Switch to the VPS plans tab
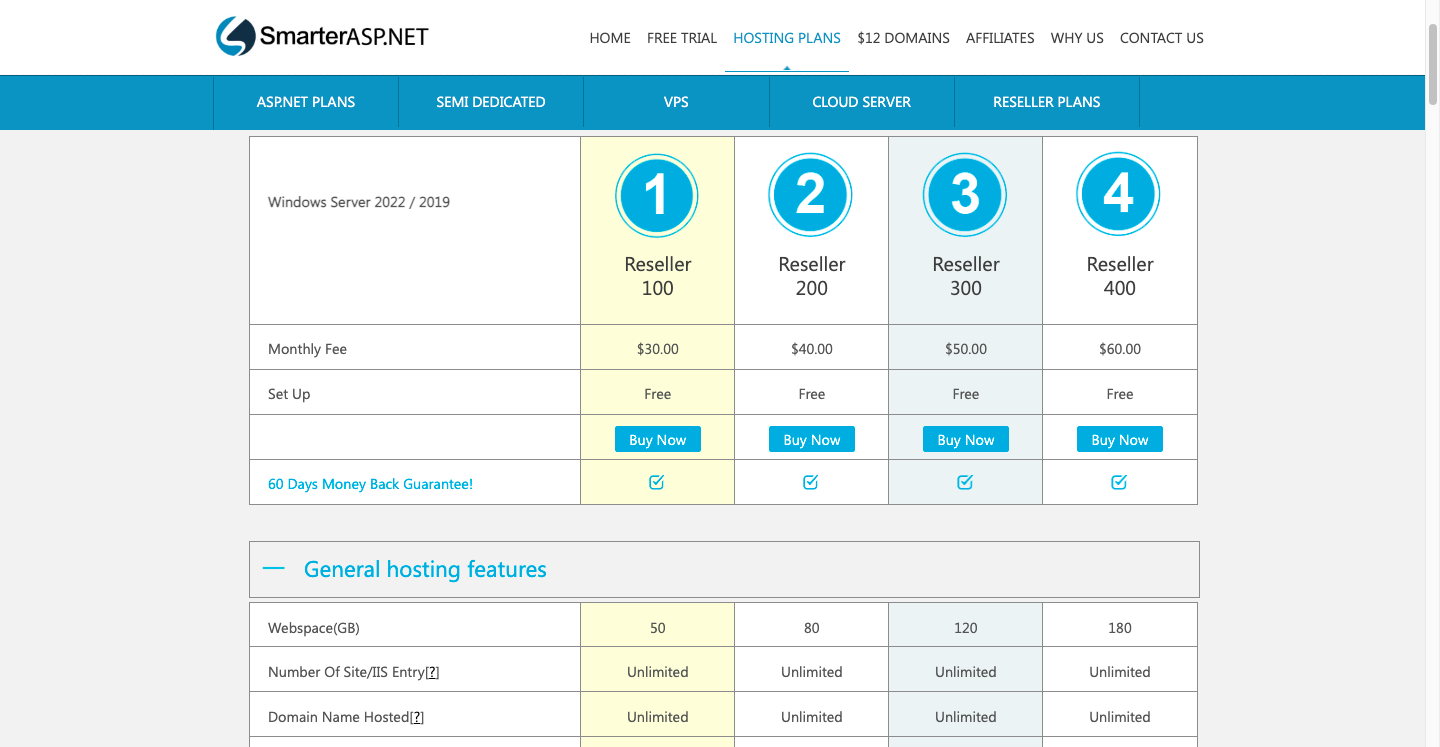This screenshot has width=1440, height=747. click(x=676, y=102)
